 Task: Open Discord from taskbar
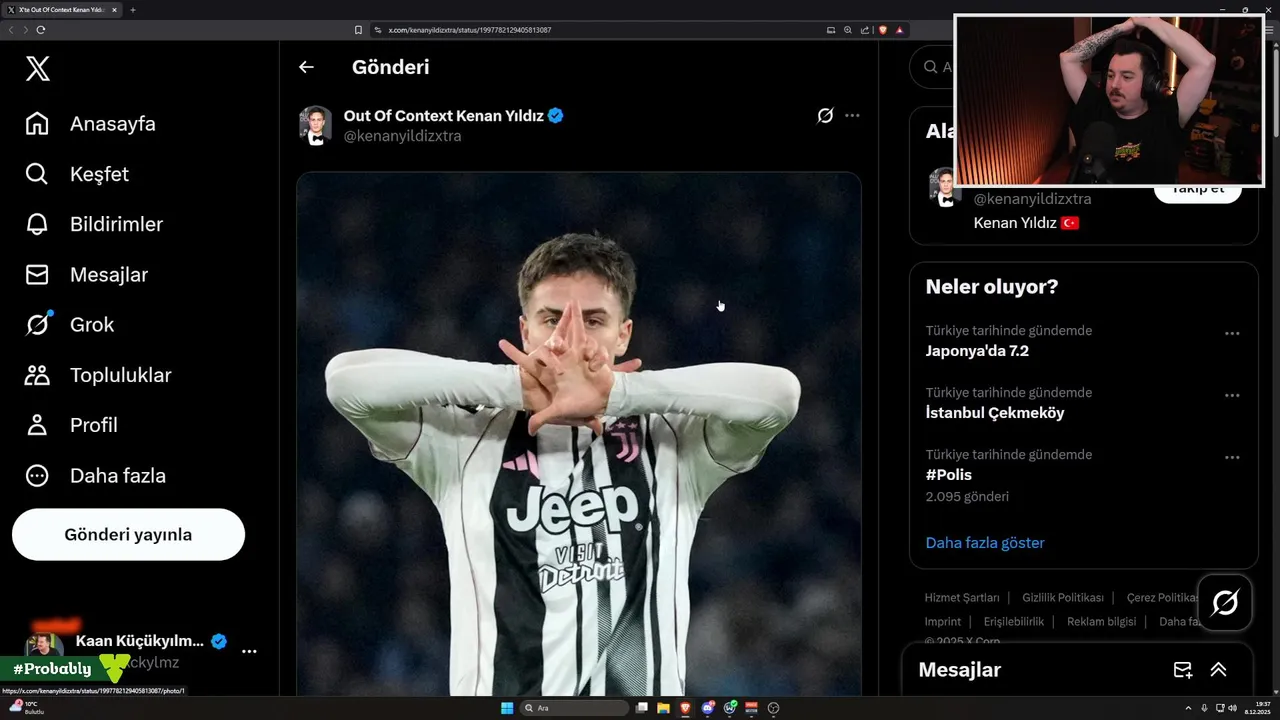click(707, 708)
